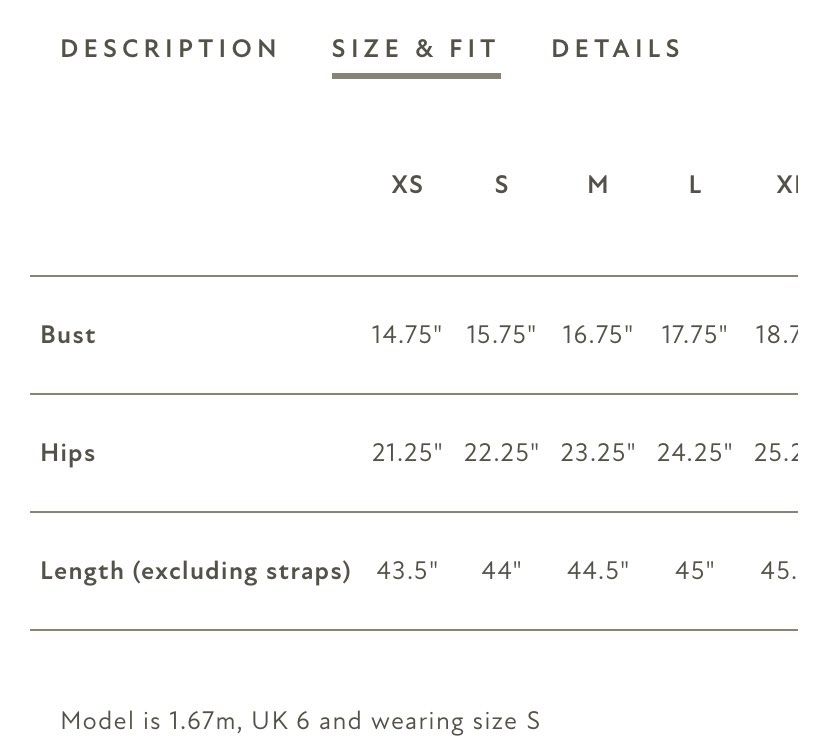This screenshot has width=828, height=755.
Task: Click the partially visible XL column header
Action: (x=787, y=185)
